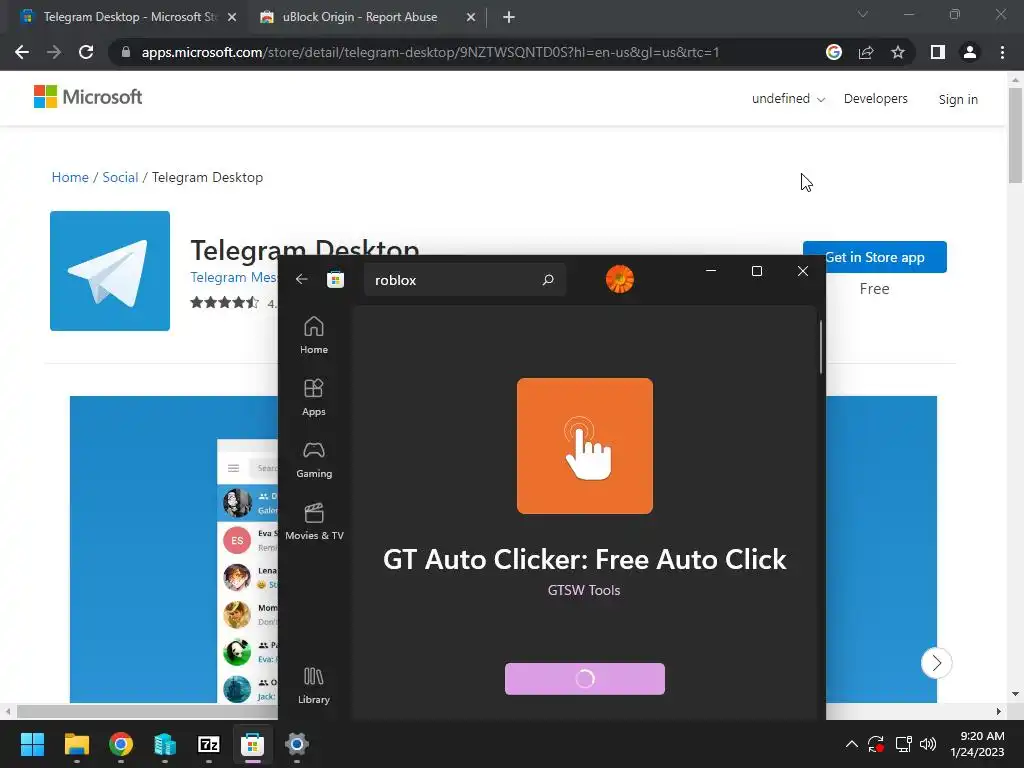Image resolution: width=1024 pixels, height=768 pixels.
Task: Open the volume speaker icon in the tray
Action: click(x=927, y=744)
